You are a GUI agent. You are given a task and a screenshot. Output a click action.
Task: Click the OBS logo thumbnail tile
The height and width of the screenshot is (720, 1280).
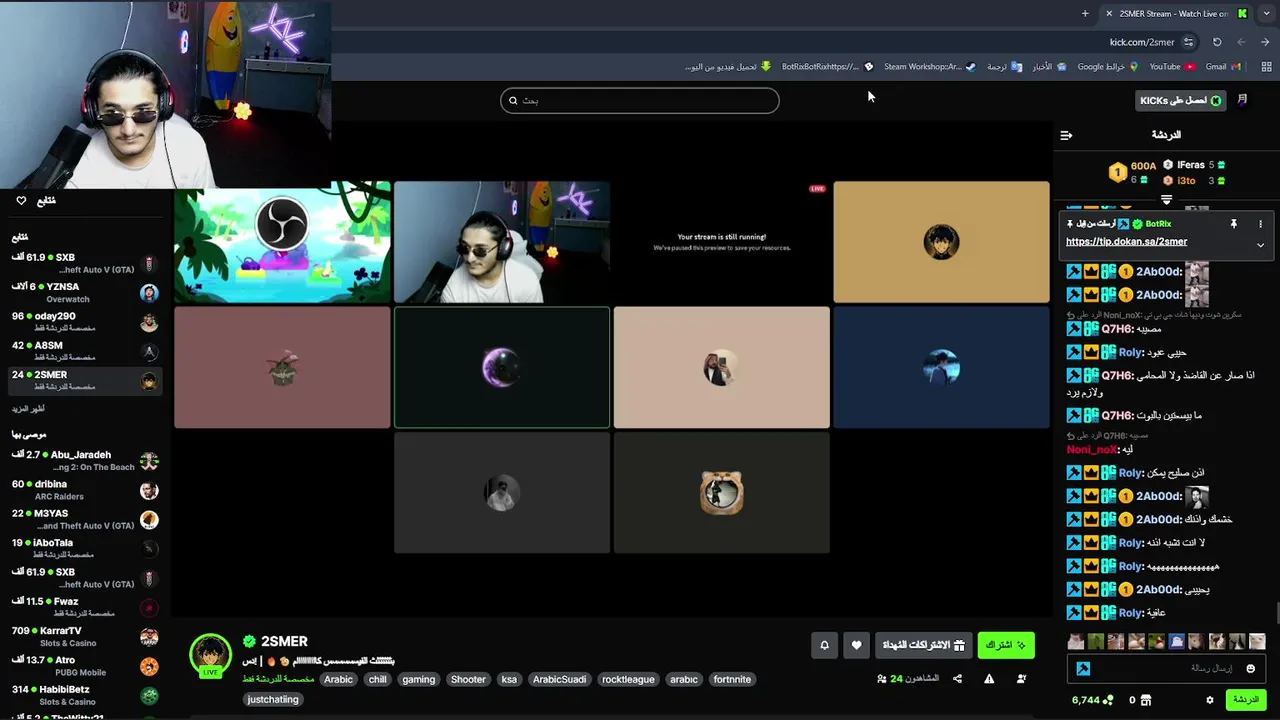click(x=282, y=242)
